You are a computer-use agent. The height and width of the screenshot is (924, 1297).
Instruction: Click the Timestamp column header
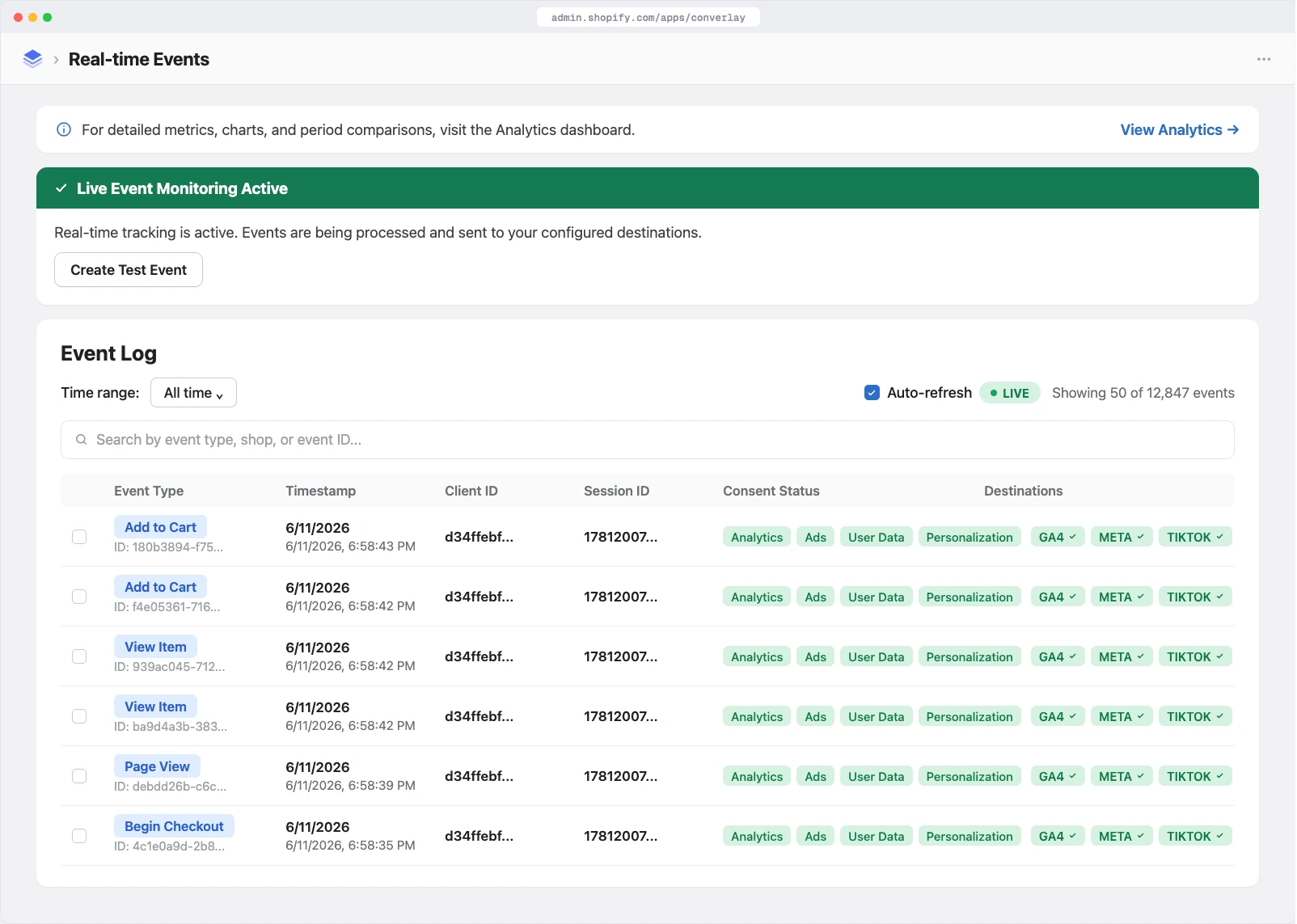click(x=320, y=491)
